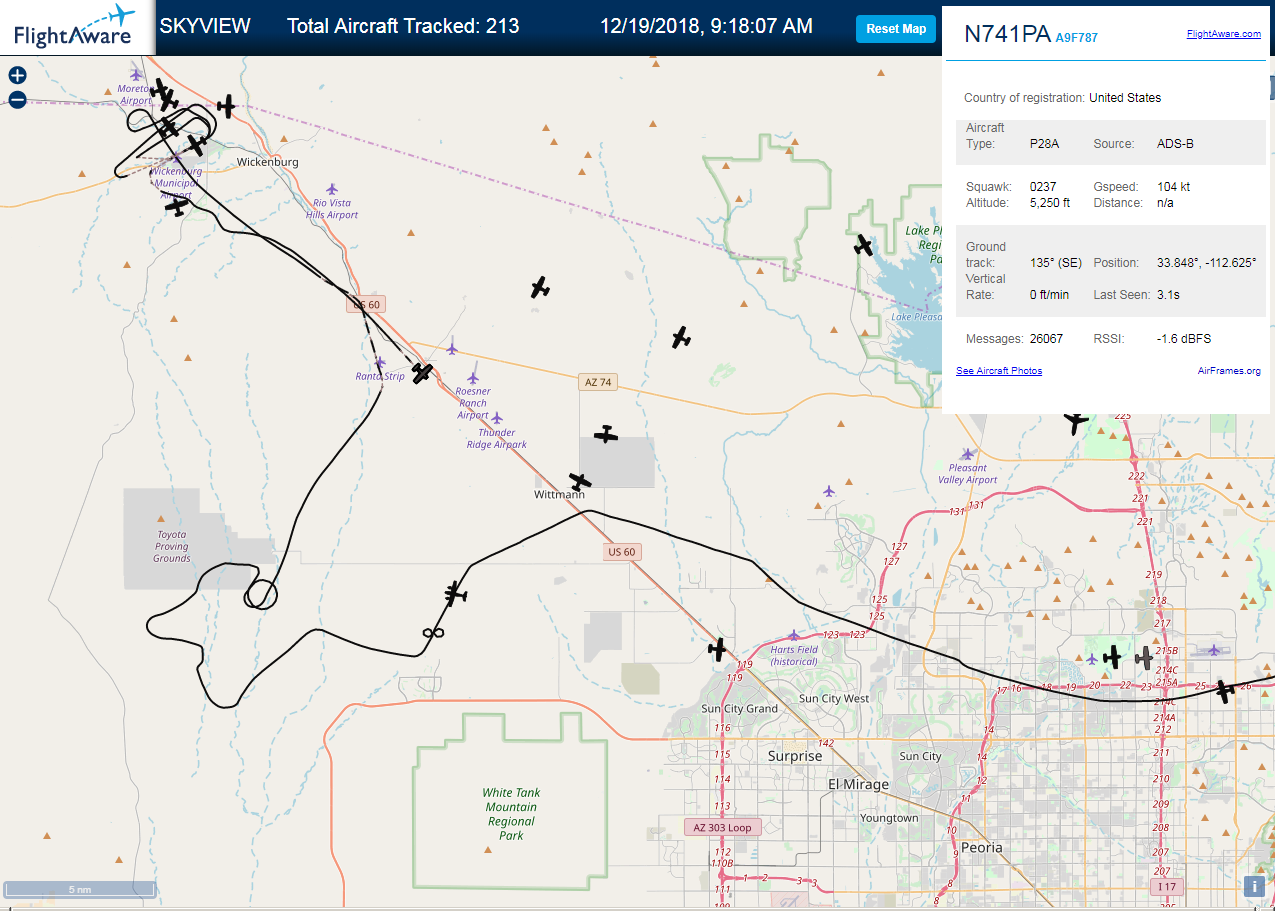Click the Harts Field airport icon
Viewport: 1275px width, 911px height.
[794, 635]
